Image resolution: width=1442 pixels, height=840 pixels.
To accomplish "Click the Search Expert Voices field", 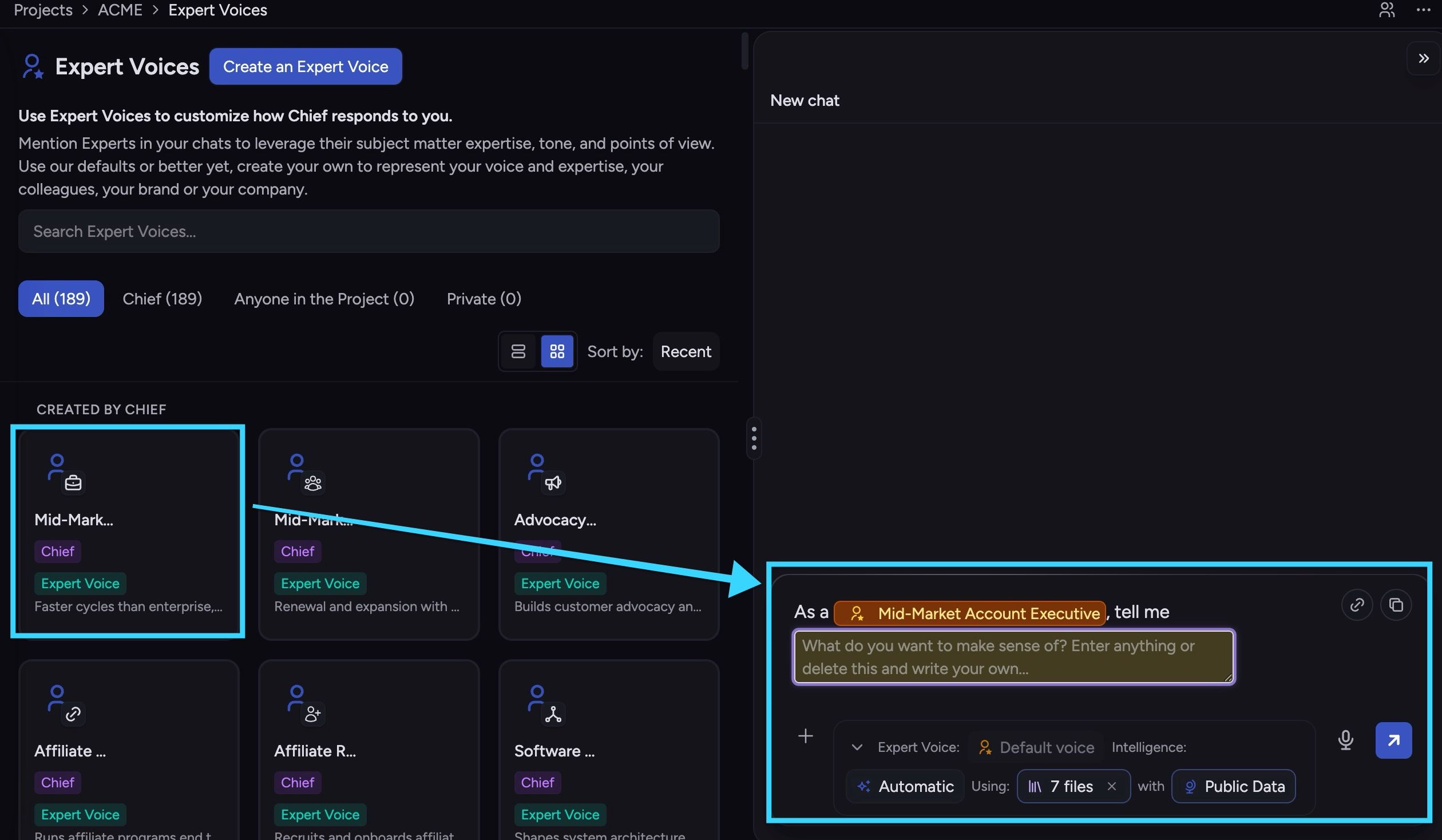I will 369,231.
